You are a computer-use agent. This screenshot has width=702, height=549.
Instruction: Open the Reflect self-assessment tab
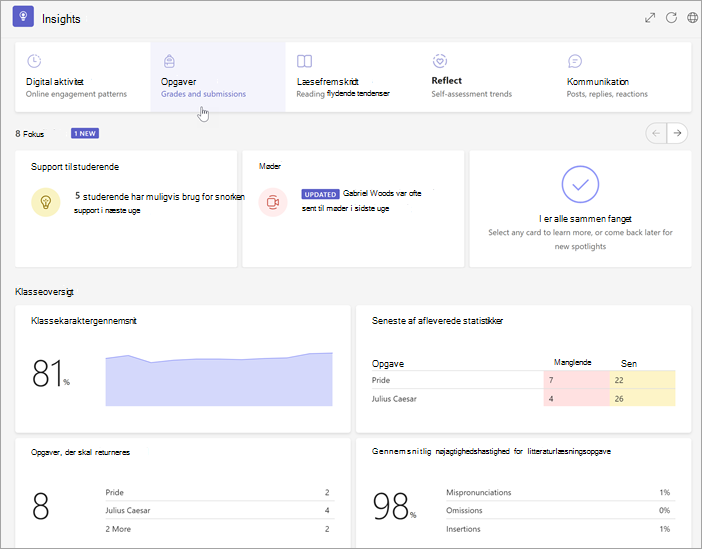[x=488, y=77]
